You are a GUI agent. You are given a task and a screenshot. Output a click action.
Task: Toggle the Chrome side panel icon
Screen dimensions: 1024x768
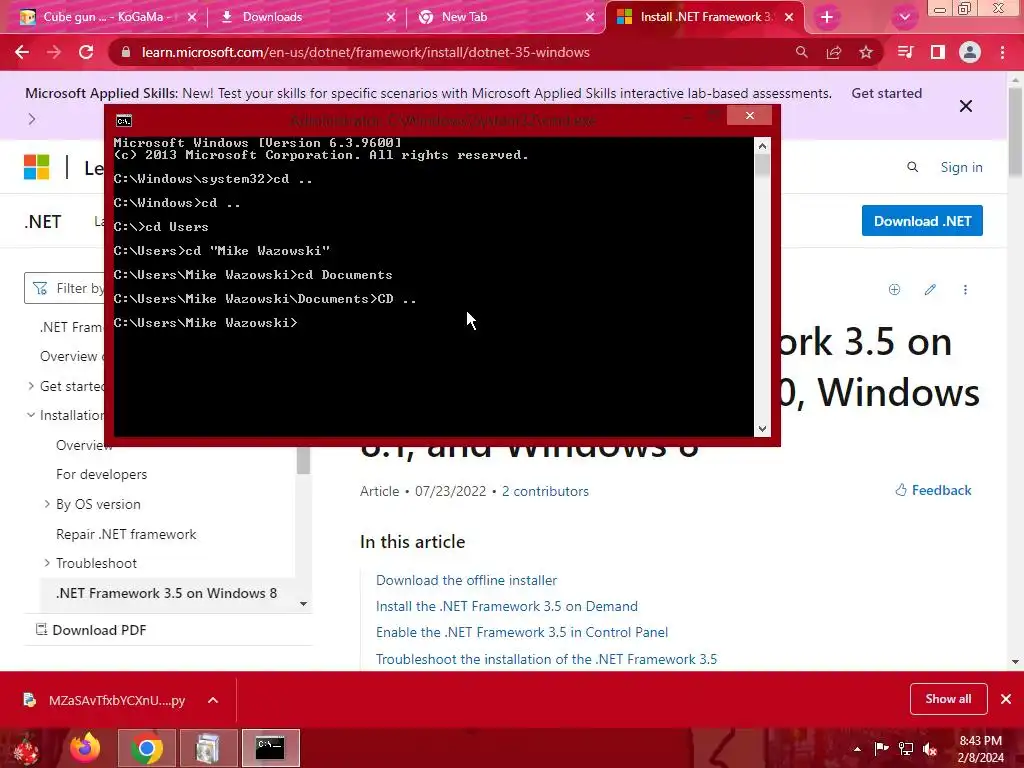(938, 52)
